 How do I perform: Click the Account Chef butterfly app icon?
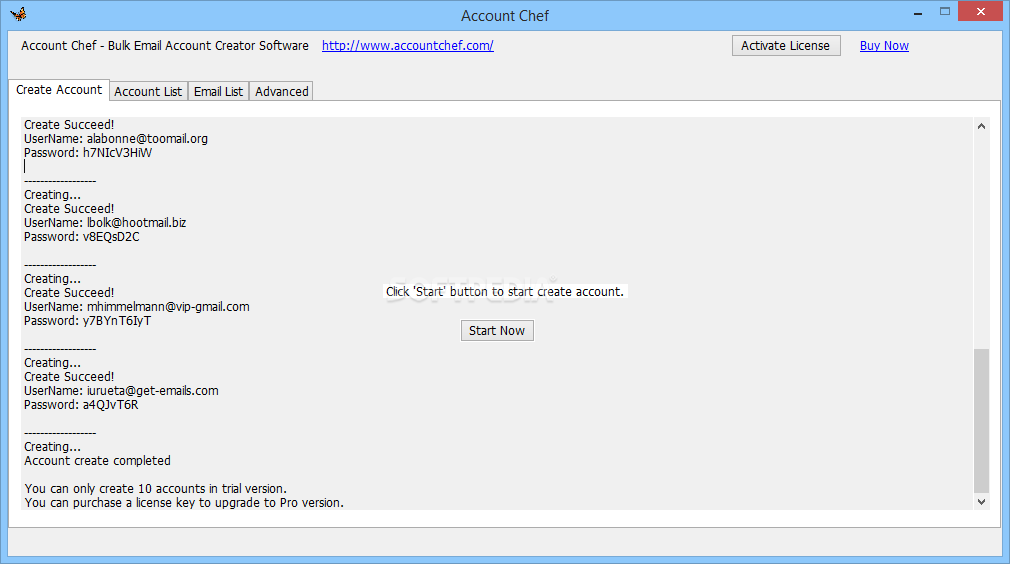coord(18,14)
